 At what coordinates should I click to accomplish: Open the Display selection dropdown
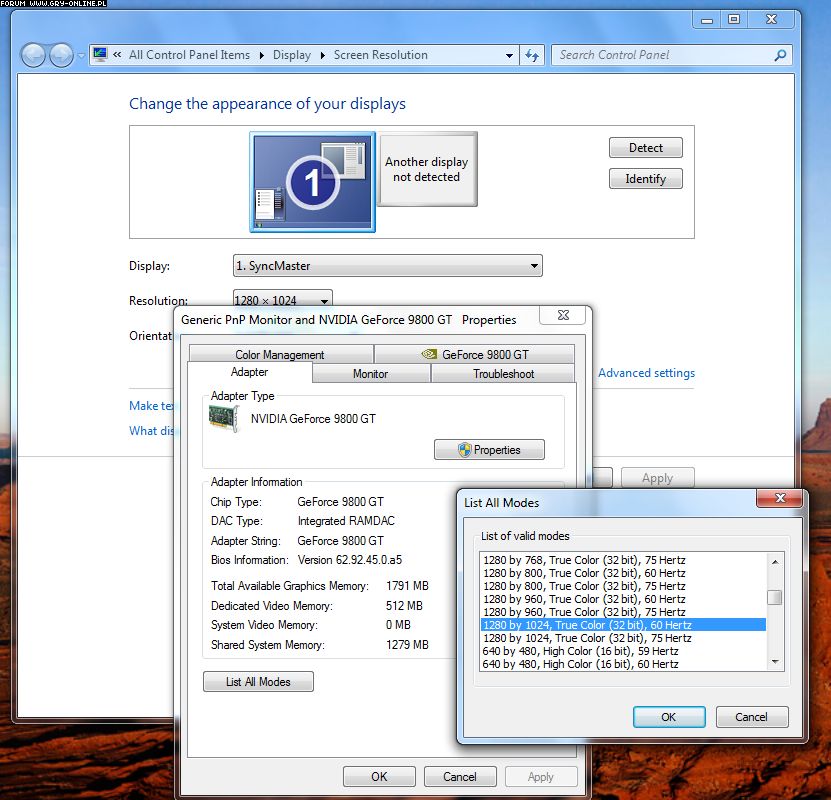pyautogui.click(x=387, y=265)
